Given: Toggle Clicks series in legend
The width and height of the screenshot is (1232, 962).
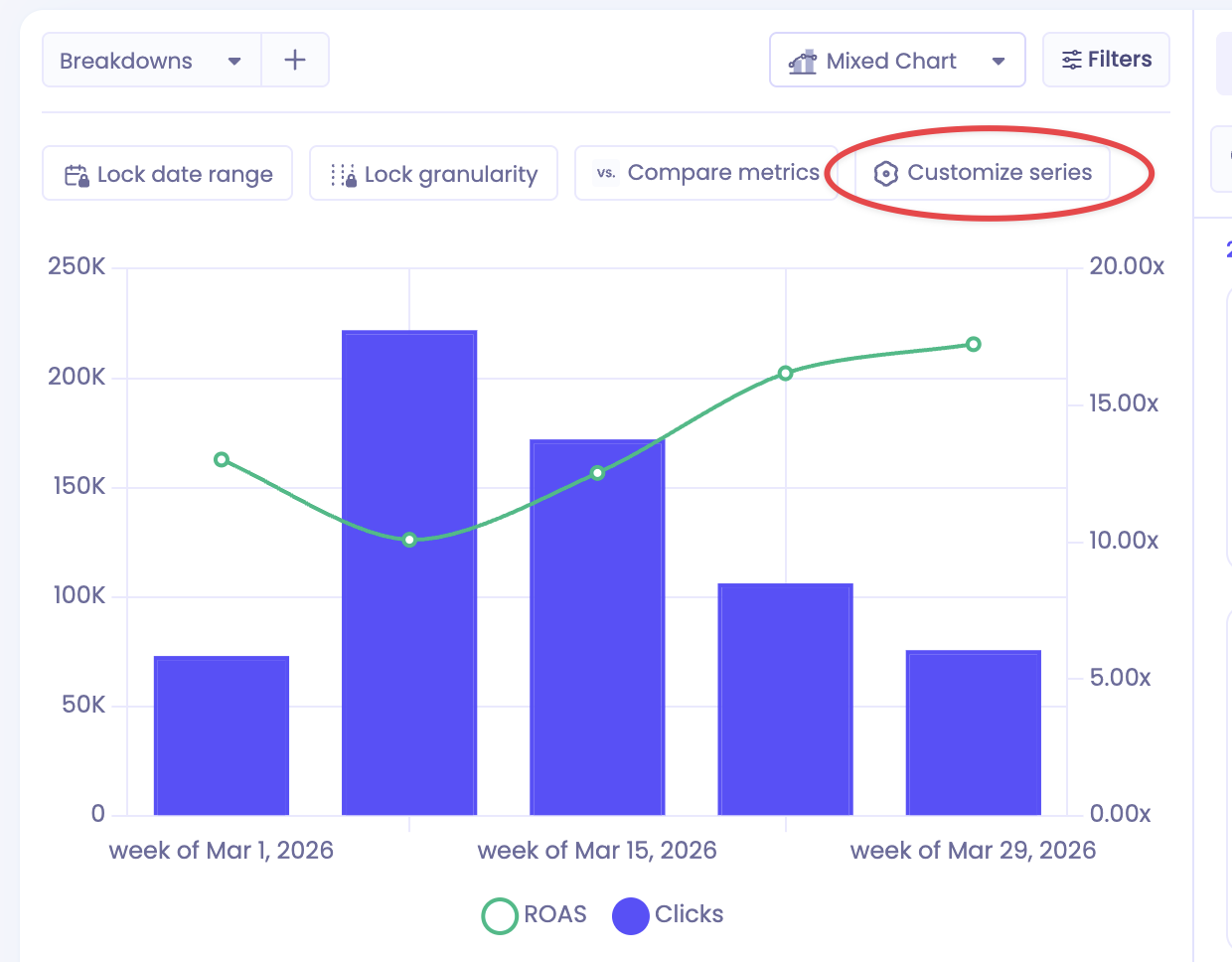Looking at the screenshot, I should pos(668,914).
